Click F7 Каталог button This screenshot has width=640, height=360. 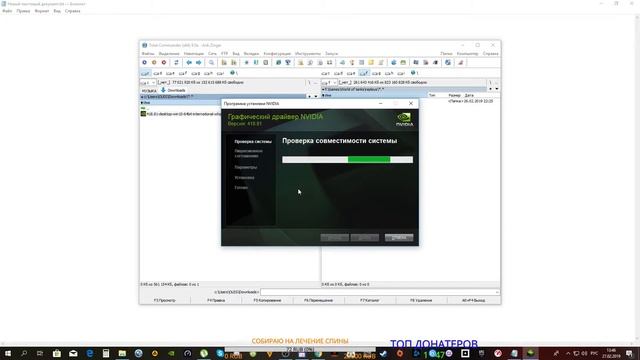click(x=370, y=300)
